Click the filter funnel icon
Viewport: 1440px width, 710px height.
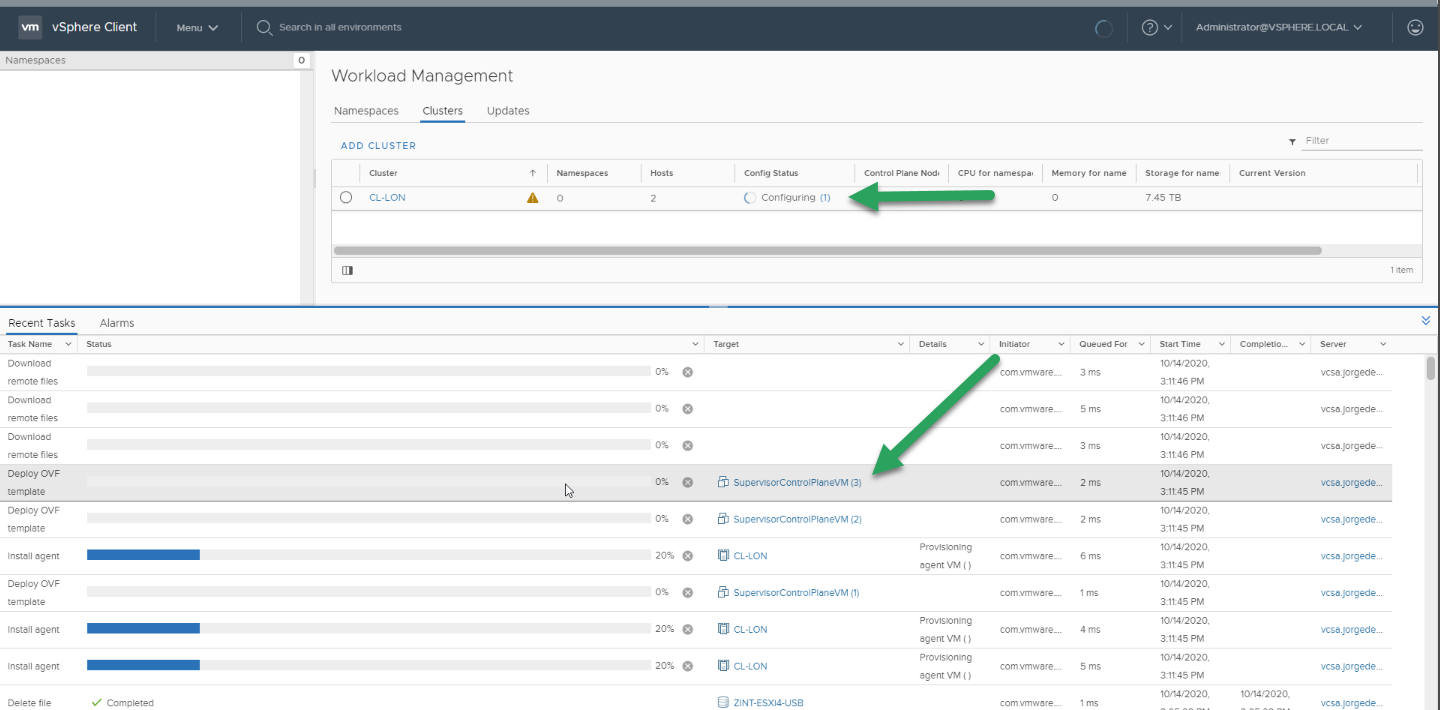pyautogui.click(x=1292, y=142)
